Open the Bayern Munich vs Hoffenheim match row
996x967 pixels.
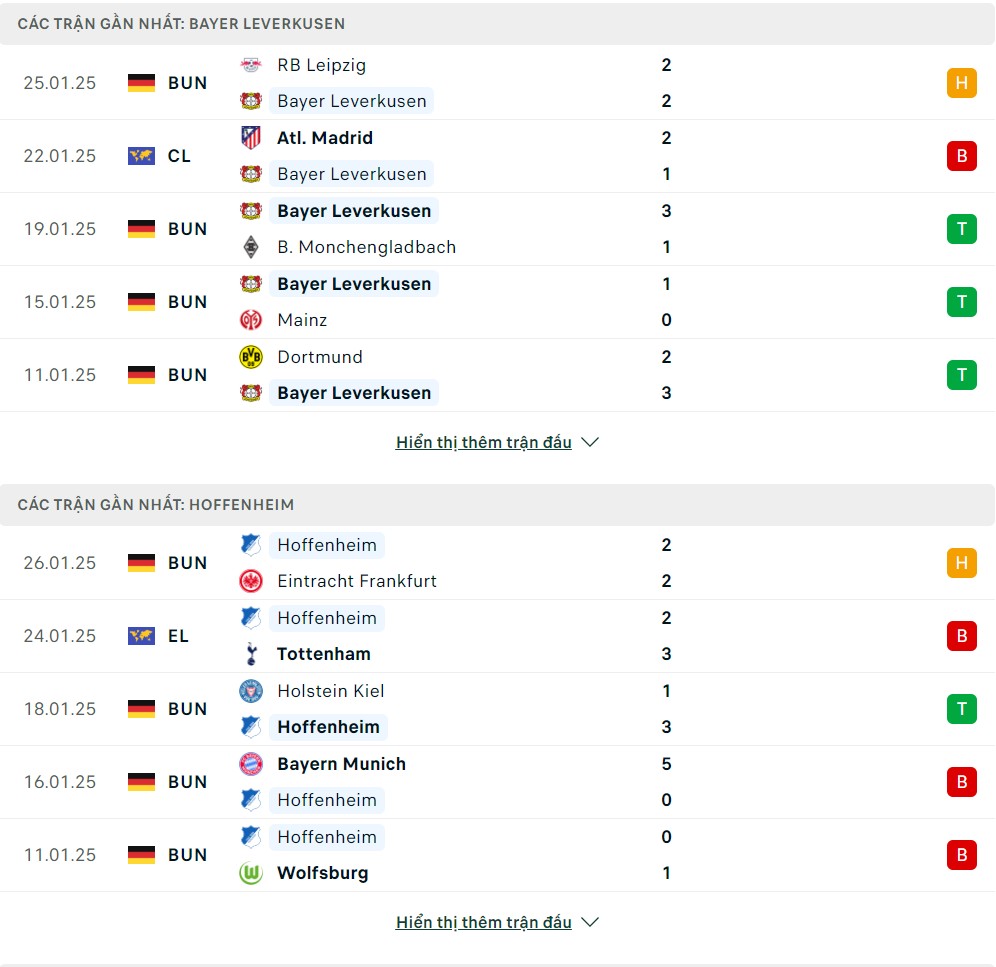497,782
